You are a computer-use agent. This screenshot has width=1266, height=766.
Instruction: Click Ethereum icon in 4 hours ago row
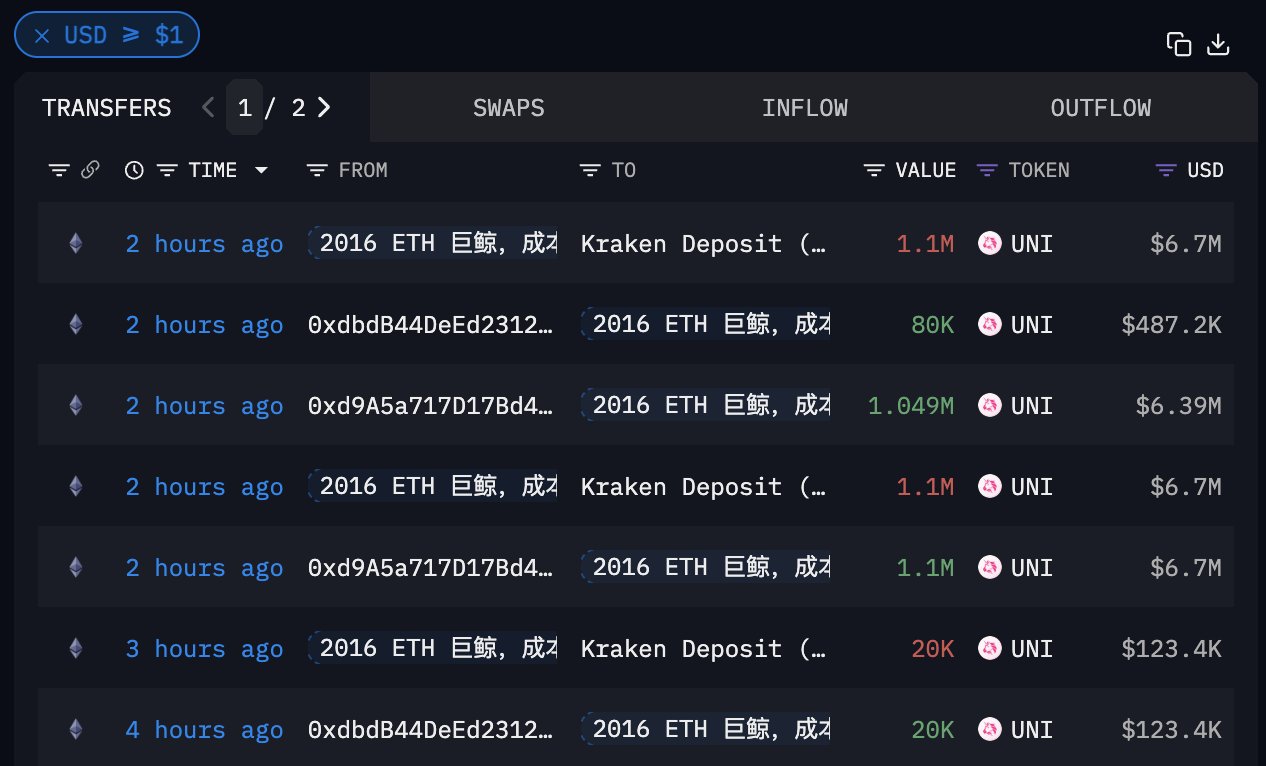click(x=75, y=729)
